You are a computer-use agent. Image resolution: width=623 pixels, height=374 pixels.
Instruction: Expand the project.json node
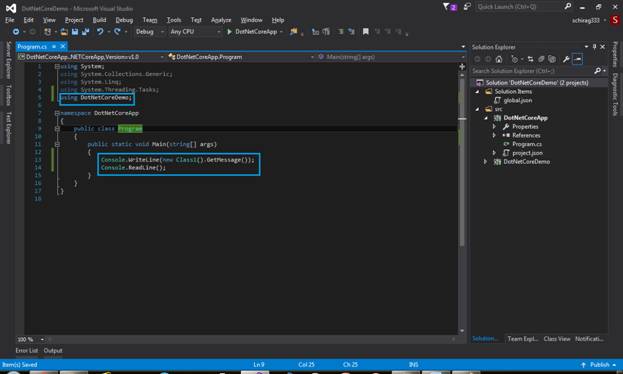494,153
